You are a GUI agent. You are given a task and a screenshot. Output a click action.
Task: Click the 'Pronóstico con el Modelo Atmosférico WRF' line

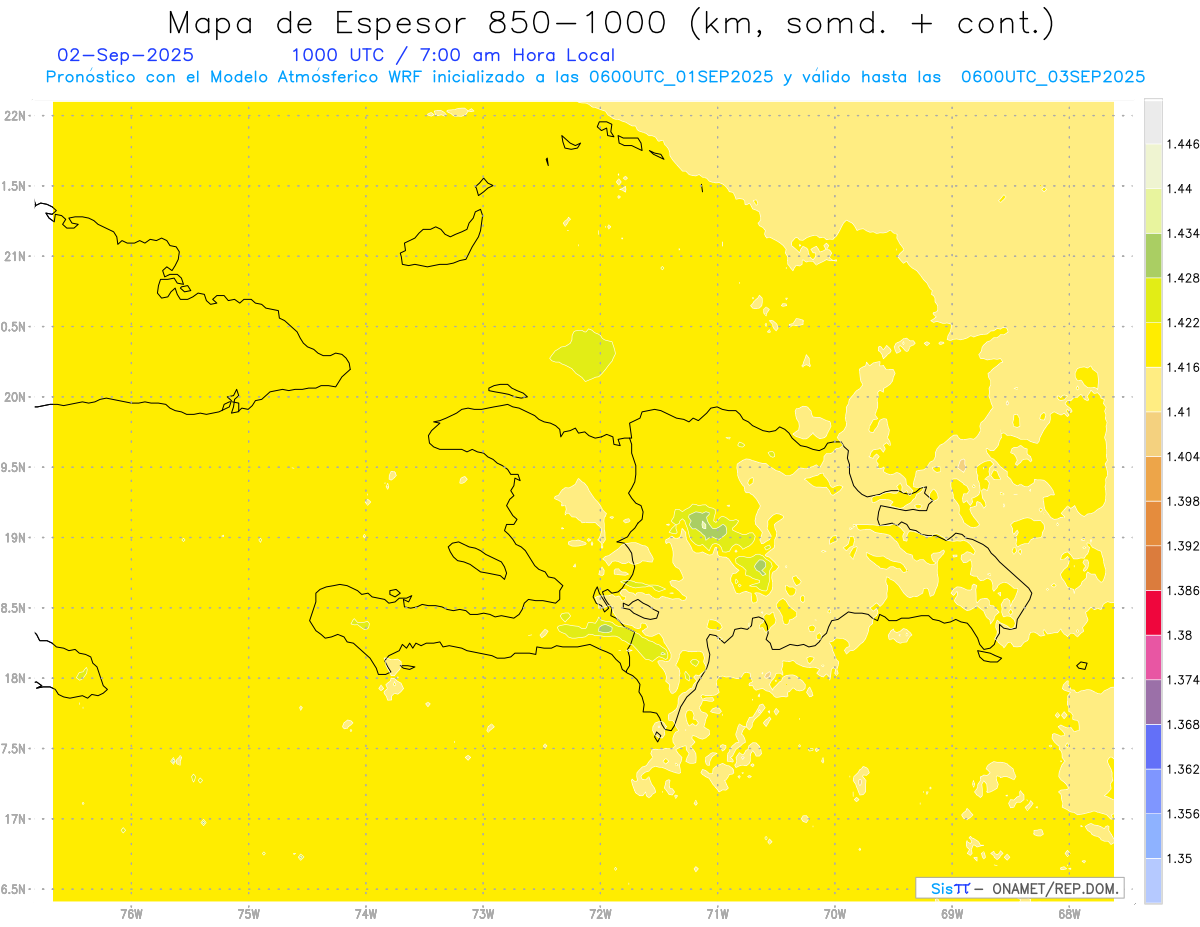point(596,77)
